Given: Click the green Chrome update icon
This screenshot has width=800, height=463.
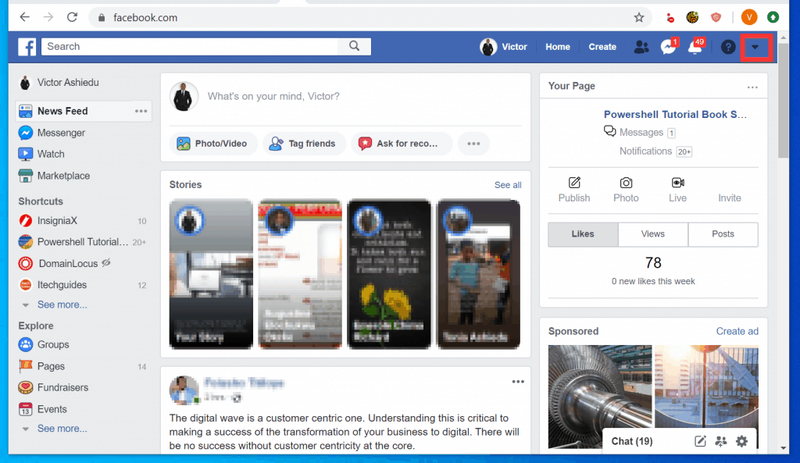Looking at the screenshot, I should tap(773, 17).
